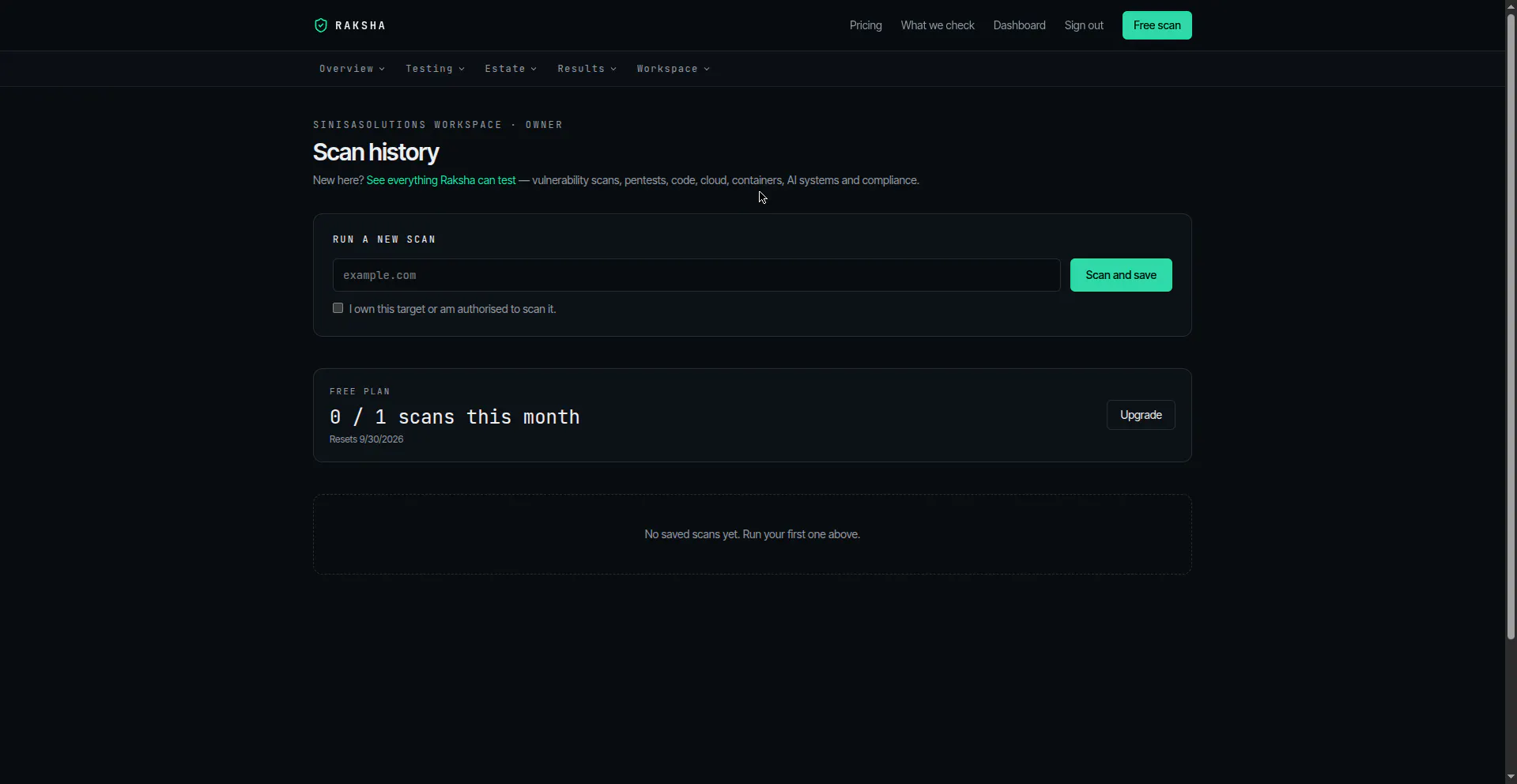This screenshot has width=1517, height=784.
Task: Open the Testing dropdown menu
Action: 435,69
